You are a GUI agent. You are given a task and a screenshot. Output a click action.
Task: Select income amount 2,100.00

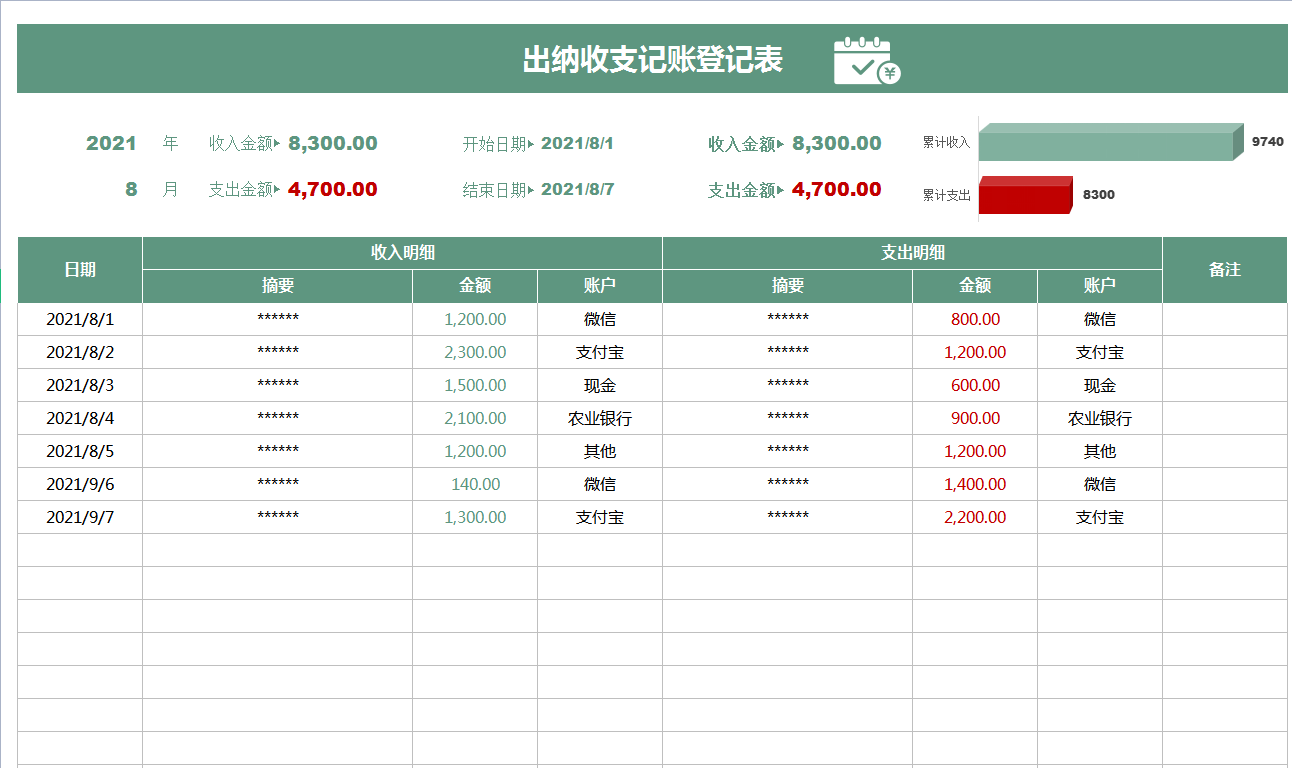475,418
